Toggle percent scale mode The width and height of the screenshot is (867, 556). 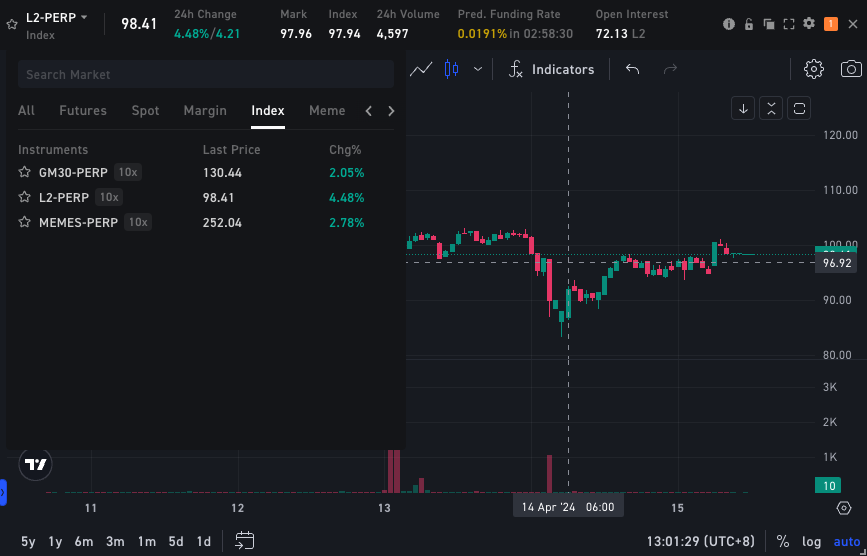coord(782,542)
